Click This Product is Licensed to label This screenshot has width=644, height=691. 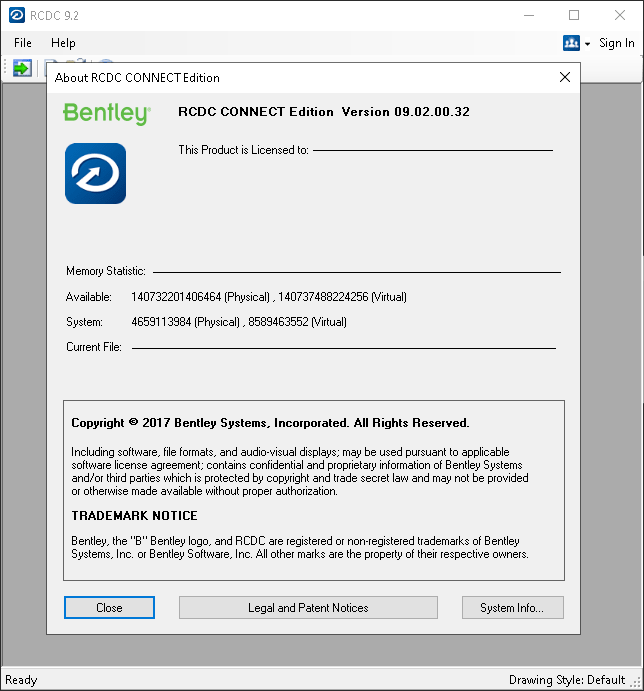243,150
